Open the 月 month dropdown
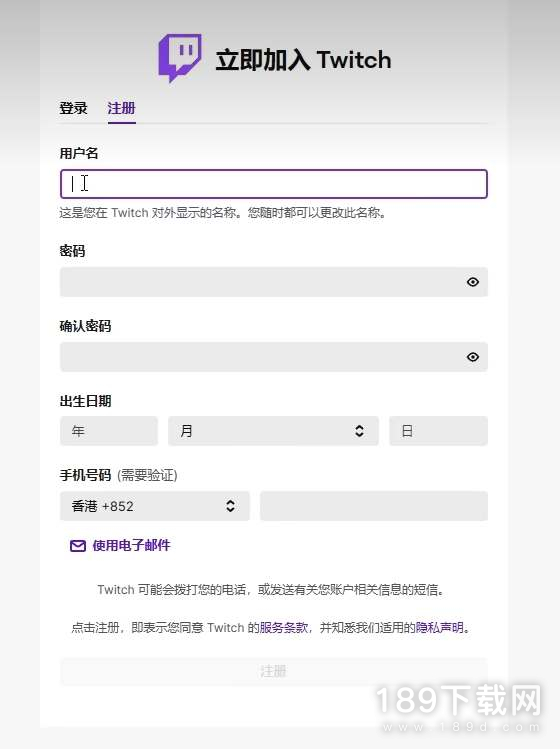 273,431
